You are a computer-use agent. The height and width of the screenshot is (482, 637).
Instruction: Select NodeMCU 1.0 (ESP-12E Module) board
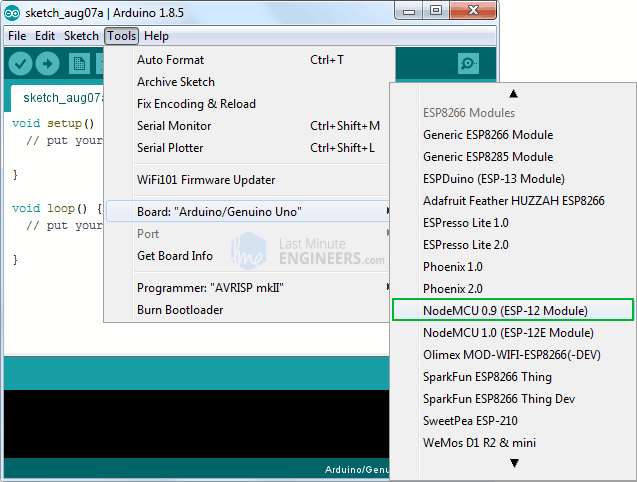[x=513, y=333]
